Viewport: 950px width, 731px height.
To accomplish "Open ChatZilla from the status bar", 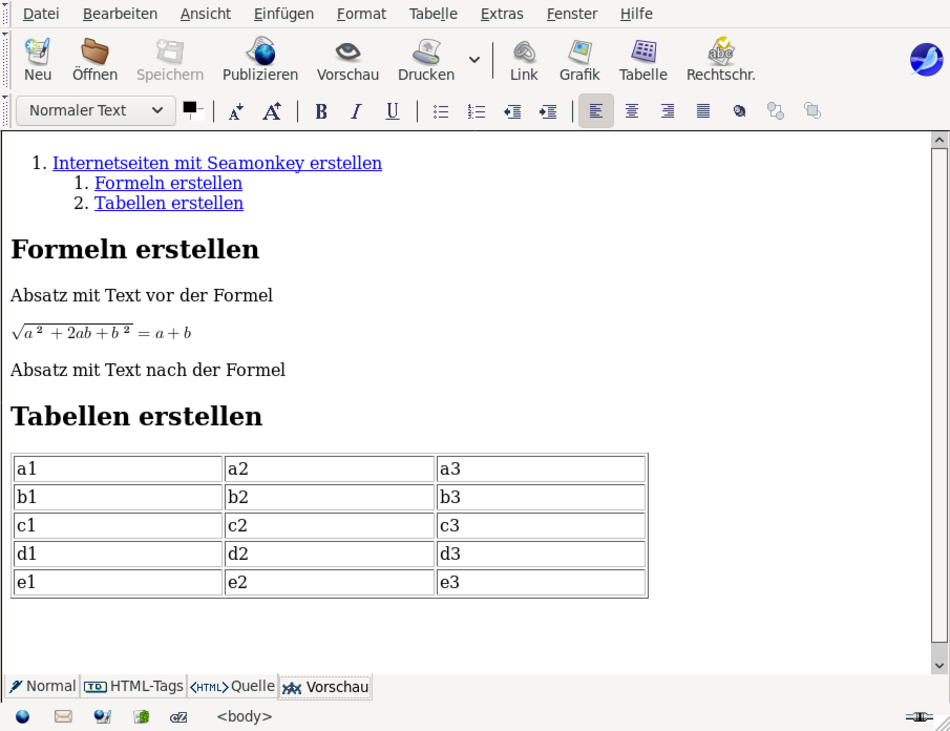I will (x=179, y=717).
